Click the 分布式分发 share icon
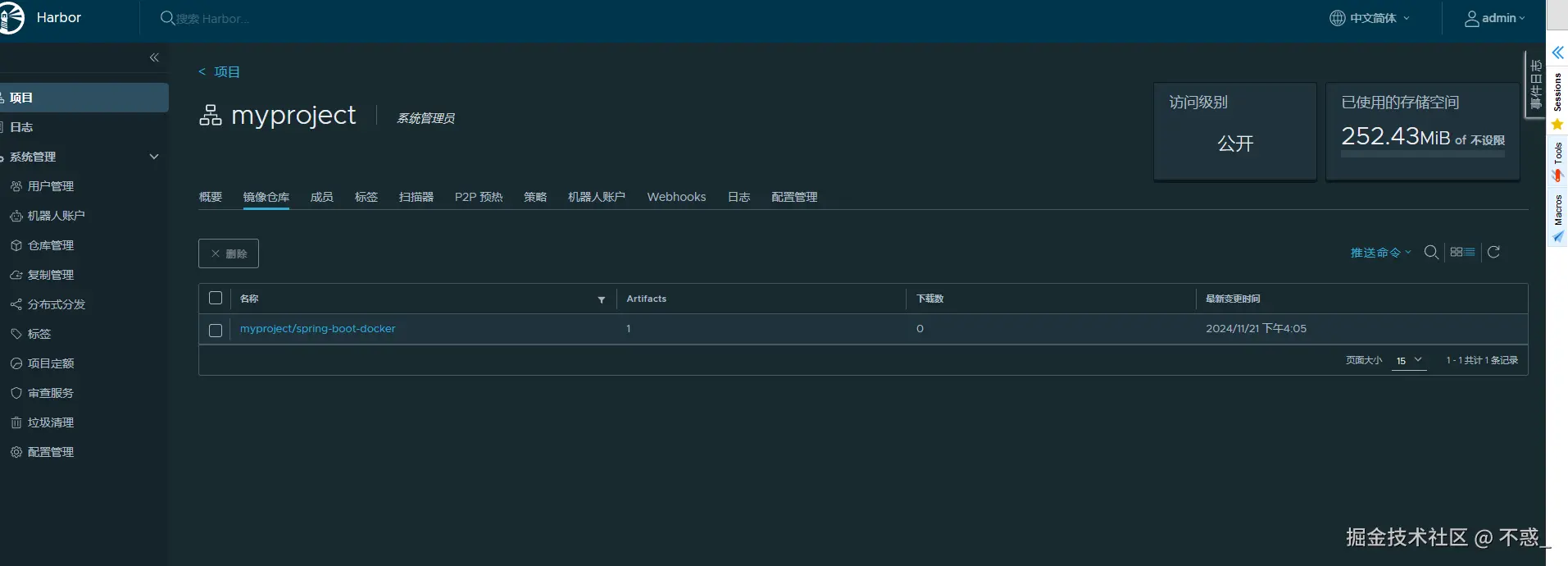The image size is (1568, 566). pos(16,304)
